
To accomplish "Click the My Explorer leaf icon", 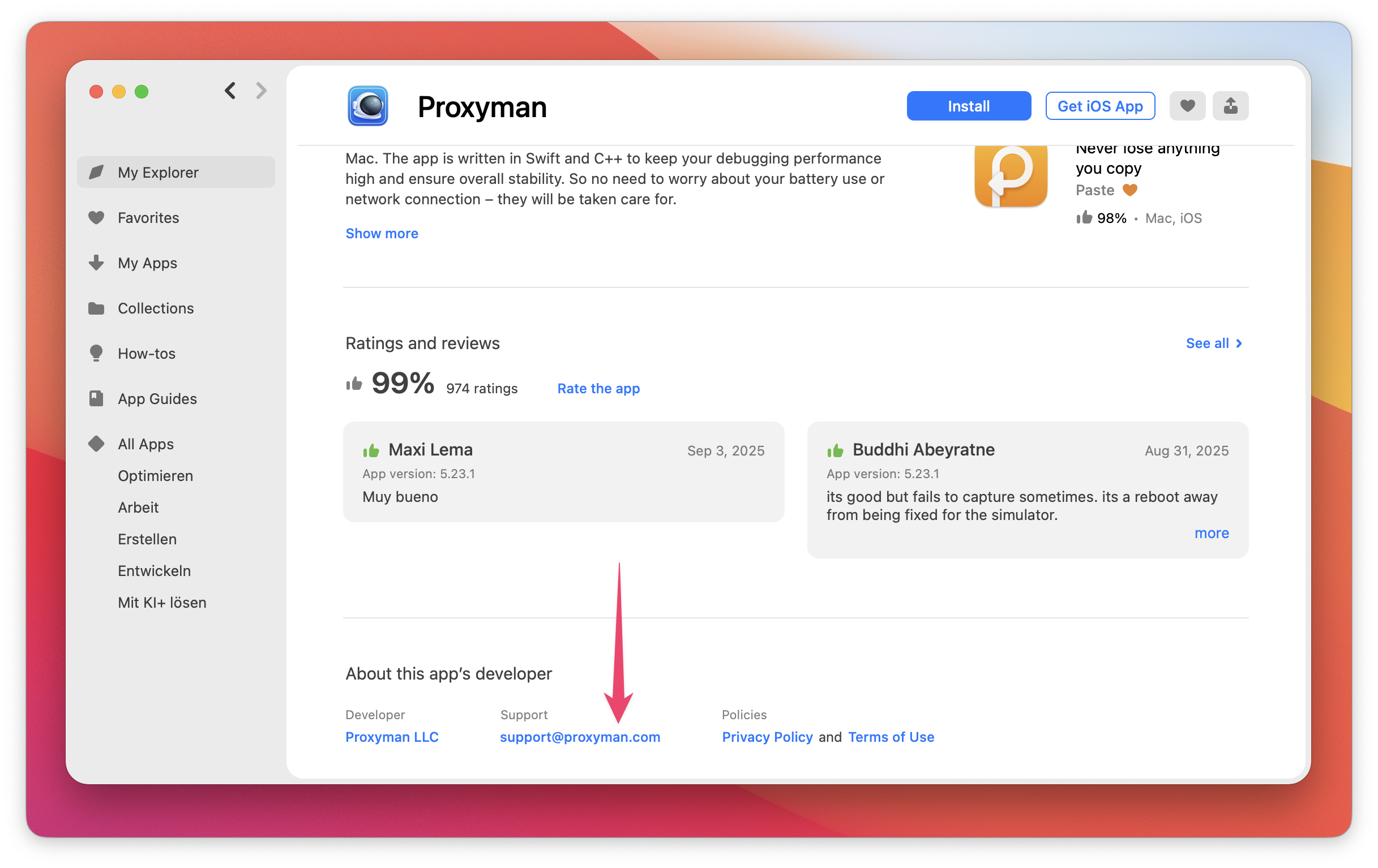I will (96, 172).
